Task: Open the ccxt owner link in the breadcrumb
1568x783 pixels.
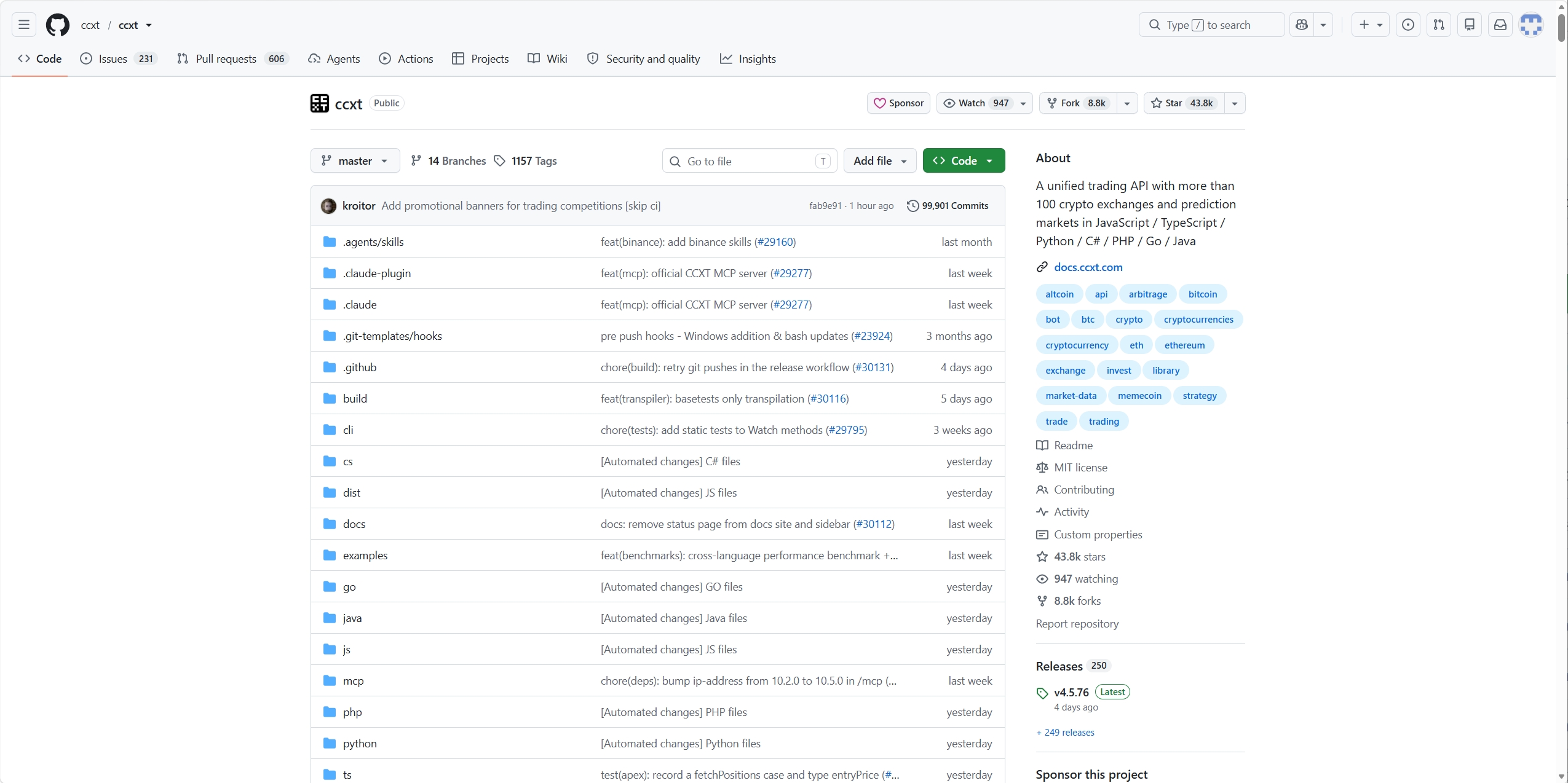Action: 90,25
